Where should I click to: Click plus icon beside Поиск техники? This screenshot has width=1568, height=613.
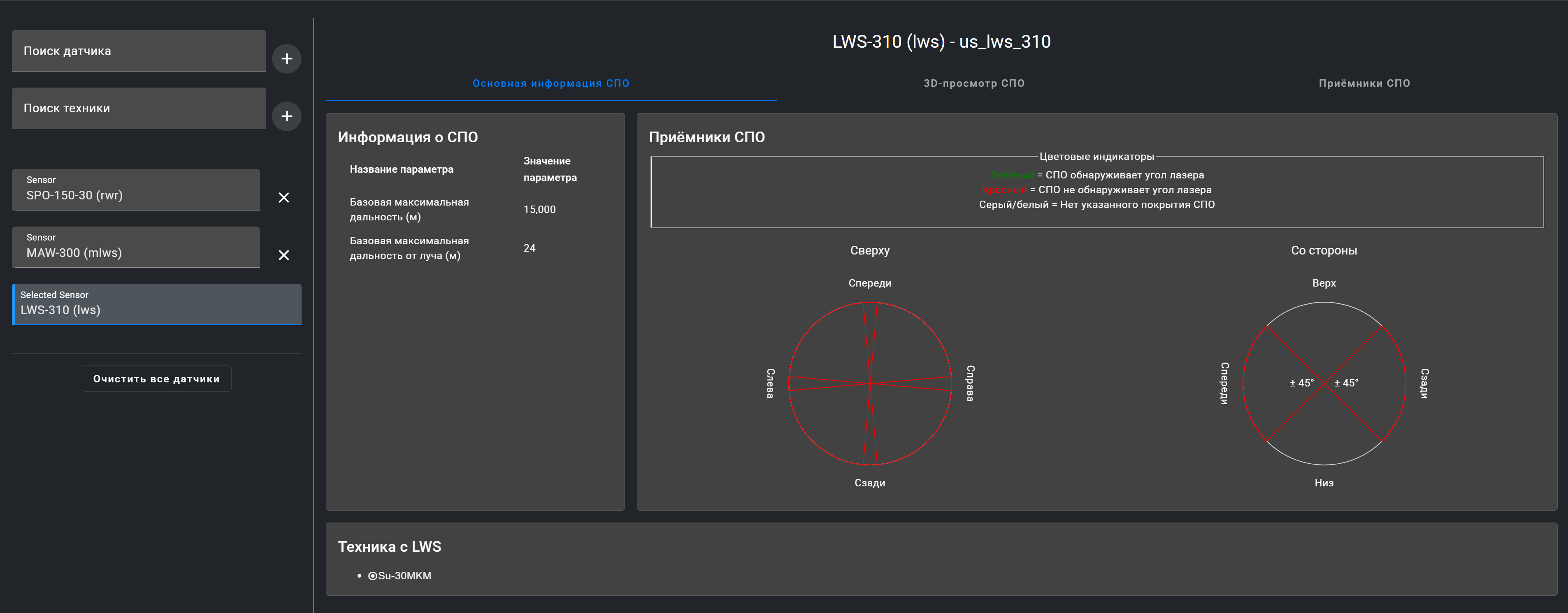[x=287, y=116]
